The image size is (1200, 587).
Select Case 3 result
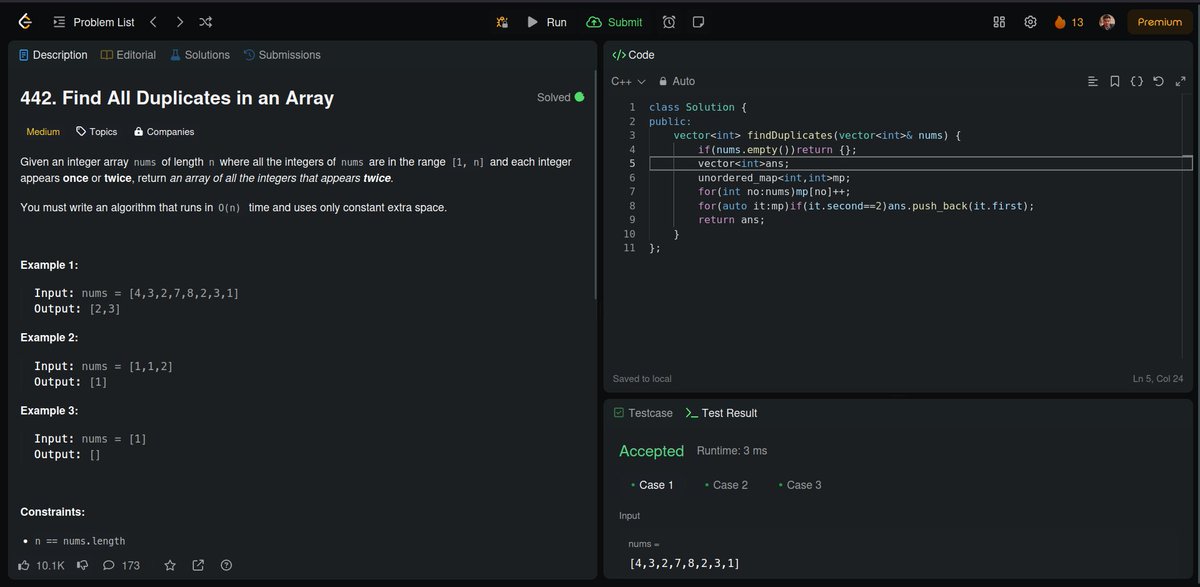pos(800,485)
